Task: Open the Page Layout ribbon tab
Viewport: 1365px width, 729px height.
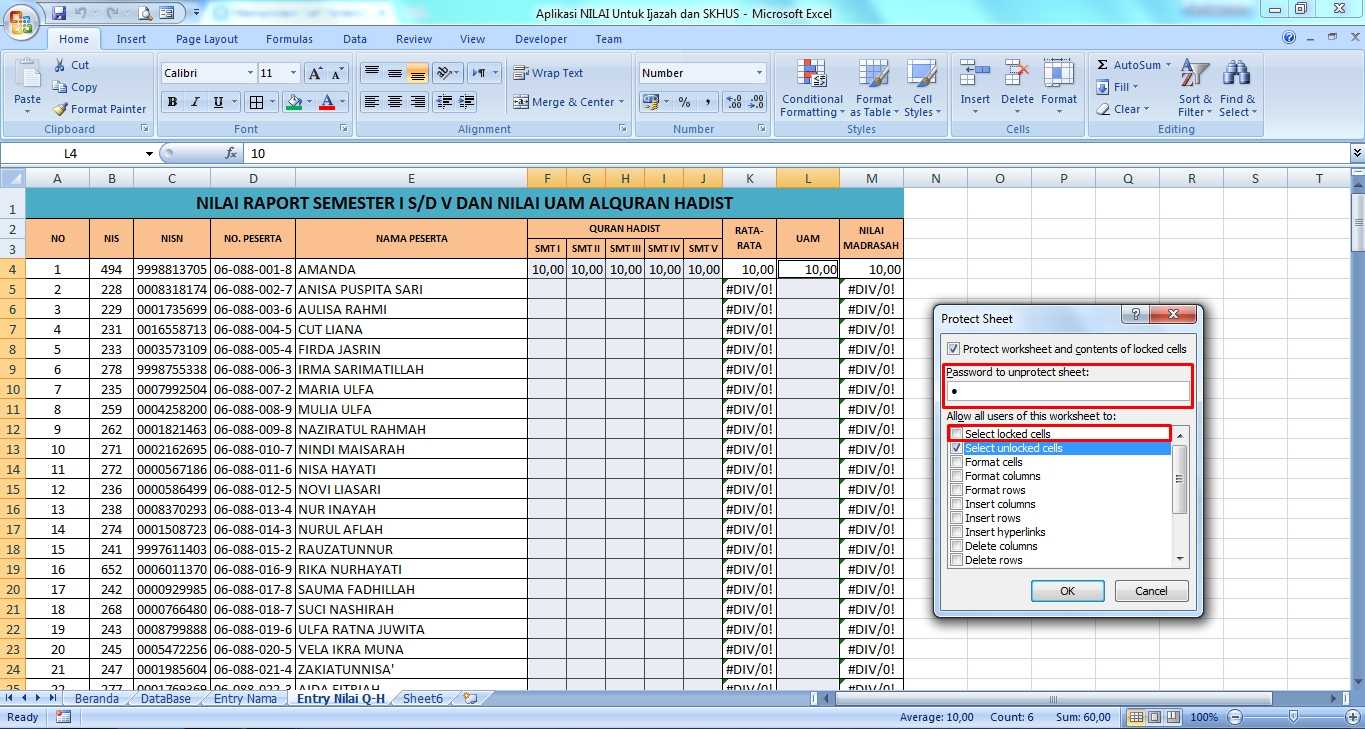Action: pyautogui.click(x=207, y=39)
